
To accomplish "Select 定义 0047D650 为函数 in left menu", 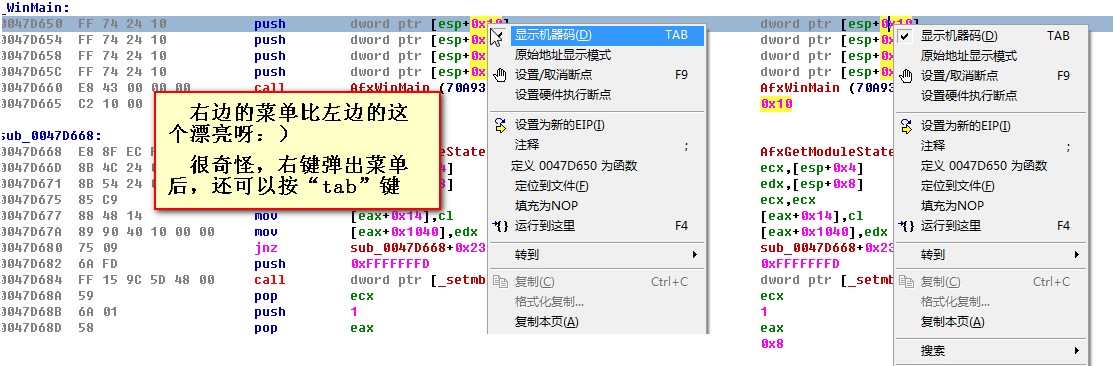I will pyautogui.click(x=574, y=166).
